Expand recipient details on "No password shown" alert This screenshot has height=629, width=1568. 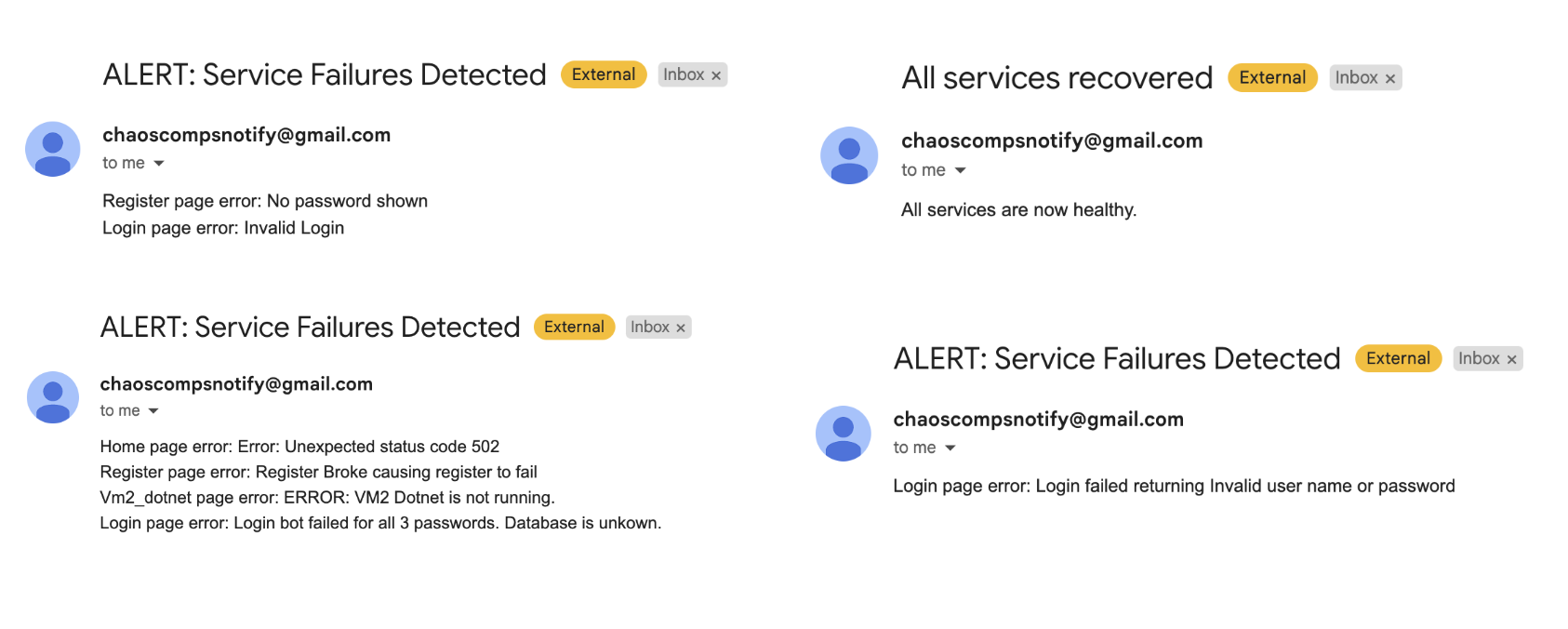point(159,164)
